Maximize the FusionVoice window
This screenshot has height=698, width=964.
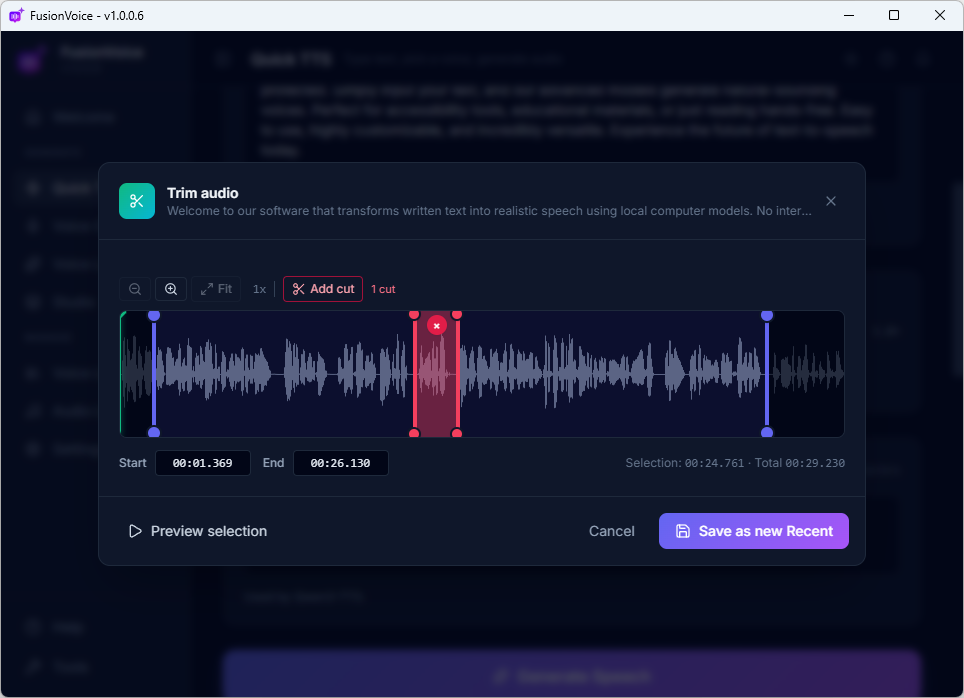pos(894,15)
